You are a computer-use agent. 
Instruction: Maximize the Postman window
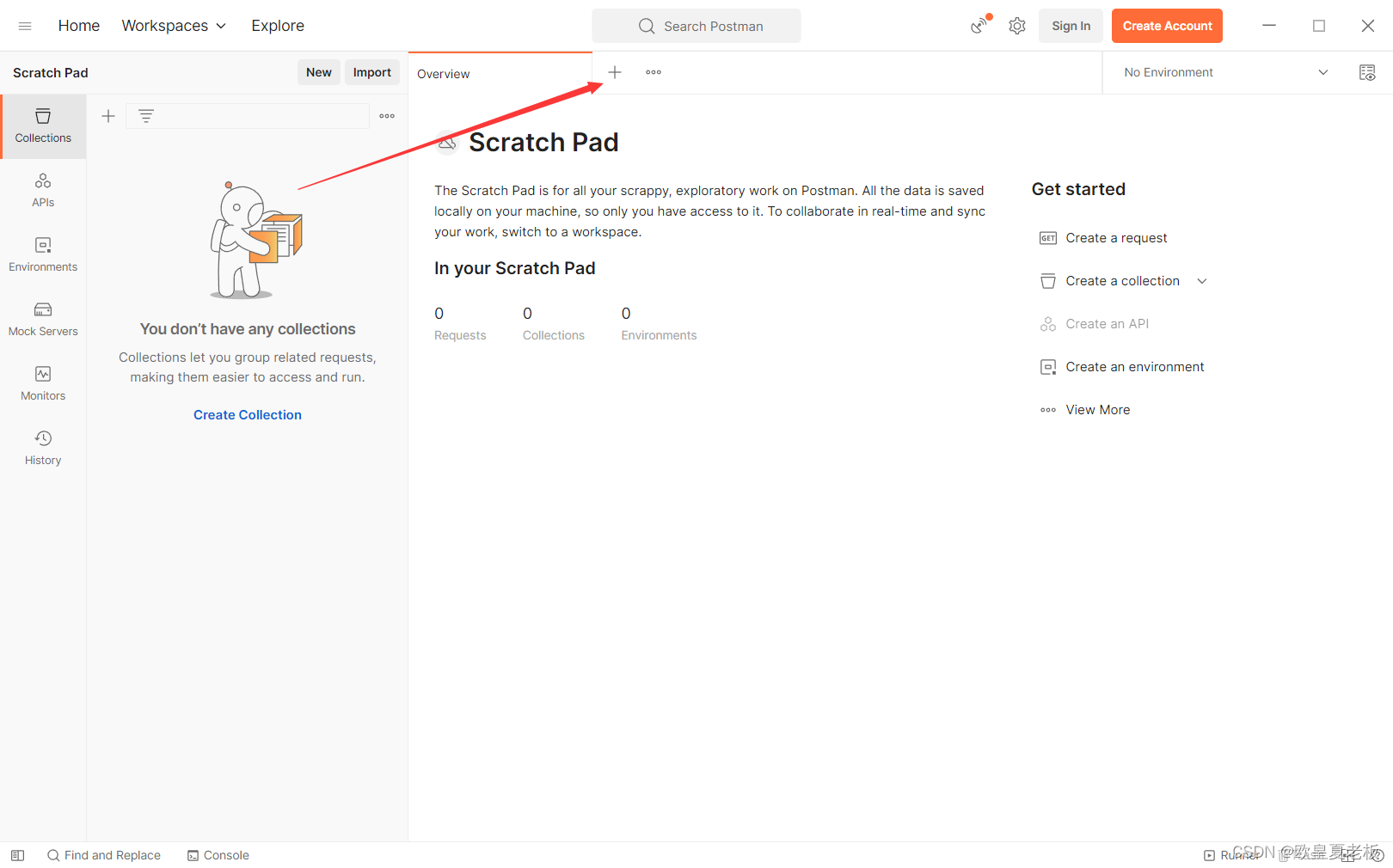1319,26
